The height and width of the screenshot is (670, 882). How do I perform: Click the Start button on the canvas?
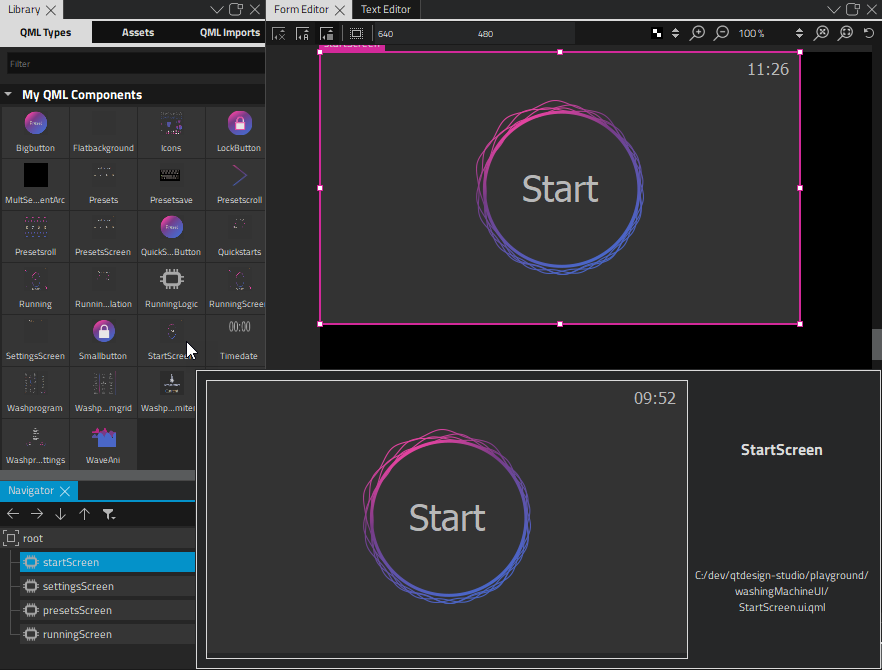coord(559,188)
